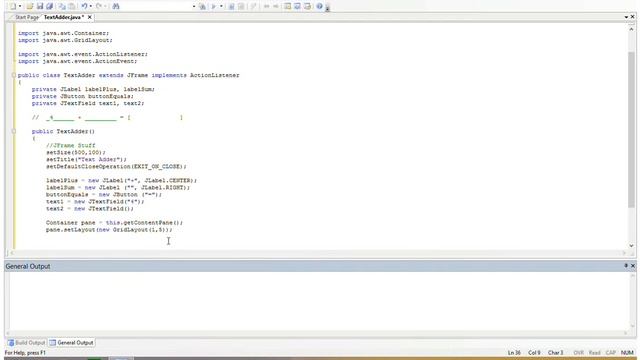Click the '//JFrame Stuff' comment
640x360 pixels.
71,145
